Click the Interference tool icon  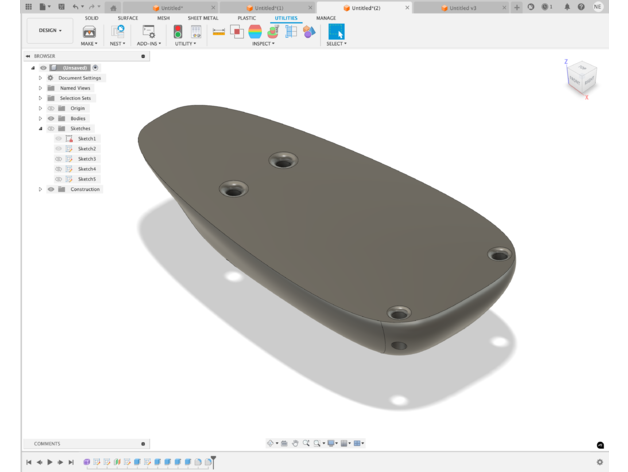237,32
